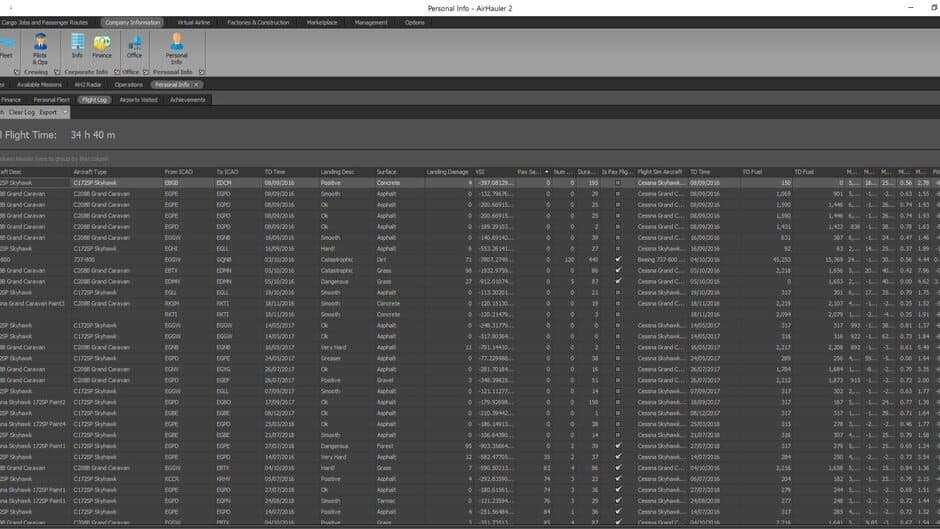Open the corporate Info building icon
The width and height of the screenshot is (940, 529).
pyautogui.click(x=77, y=46)
